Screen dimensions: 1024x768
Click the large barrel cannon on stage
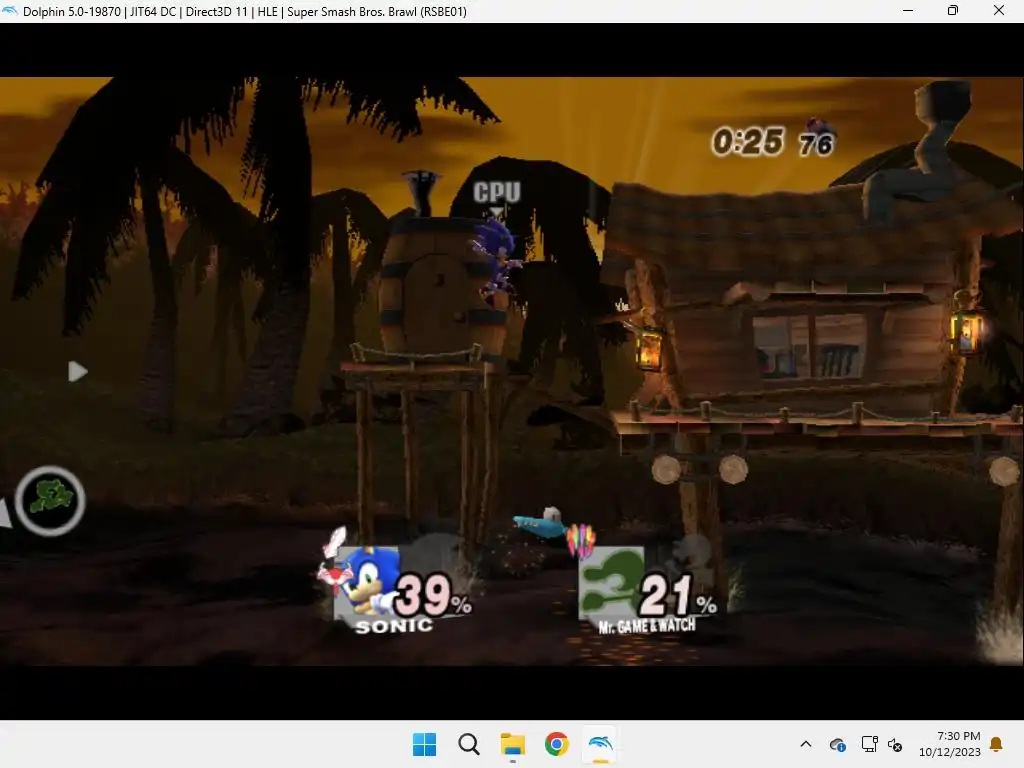click(x=443, y=289)
